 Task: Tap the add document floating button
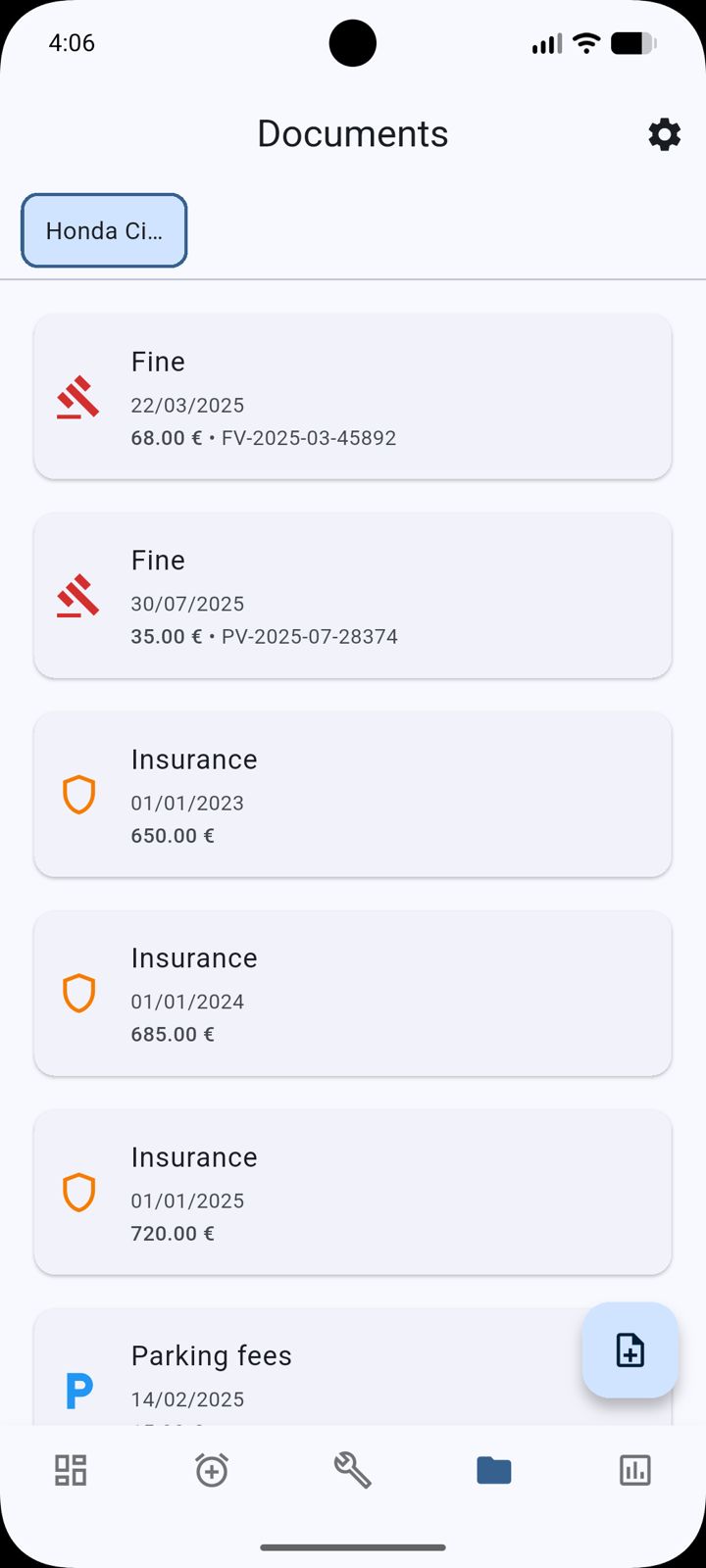pyautogui.click(x=630, y=1349)
